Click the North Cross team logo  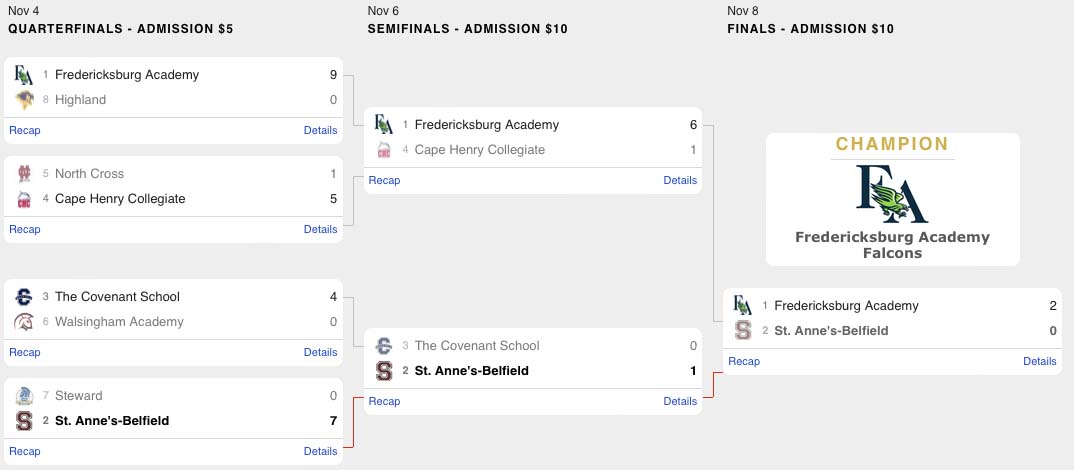tap(24, 173)
